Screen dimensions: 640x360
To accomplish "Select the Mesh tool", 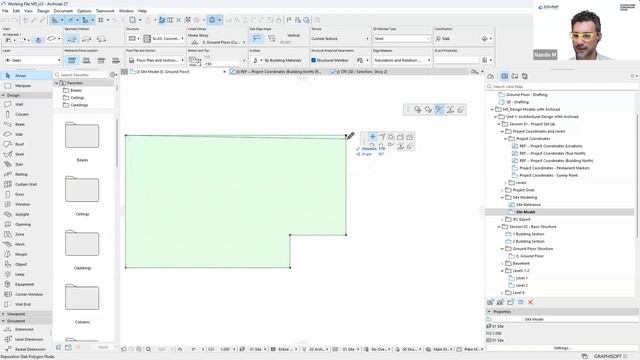I will coord(25,244).
